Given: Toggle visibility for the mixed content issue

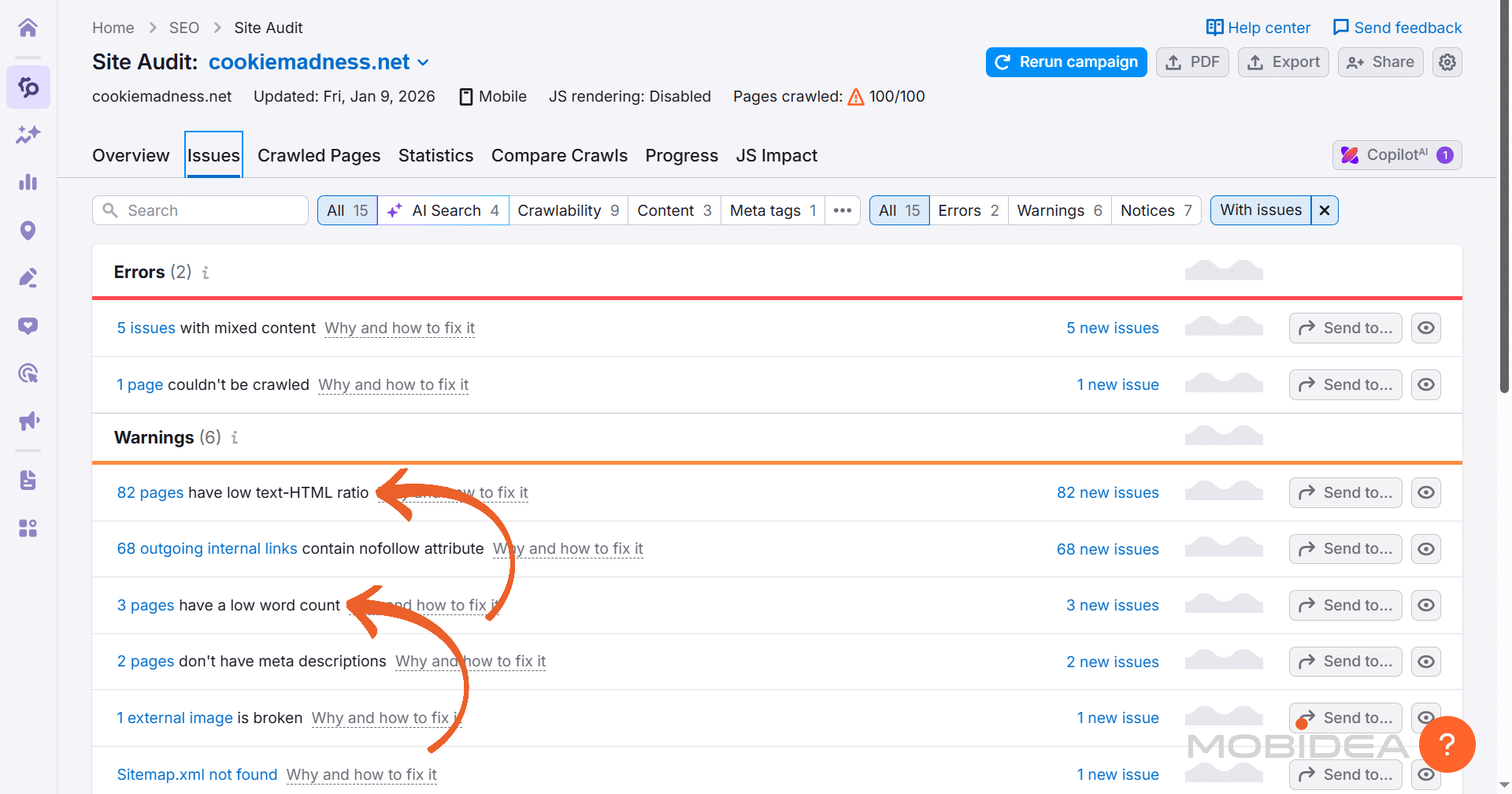Looking at the screenshot, I should point(1425,328).
